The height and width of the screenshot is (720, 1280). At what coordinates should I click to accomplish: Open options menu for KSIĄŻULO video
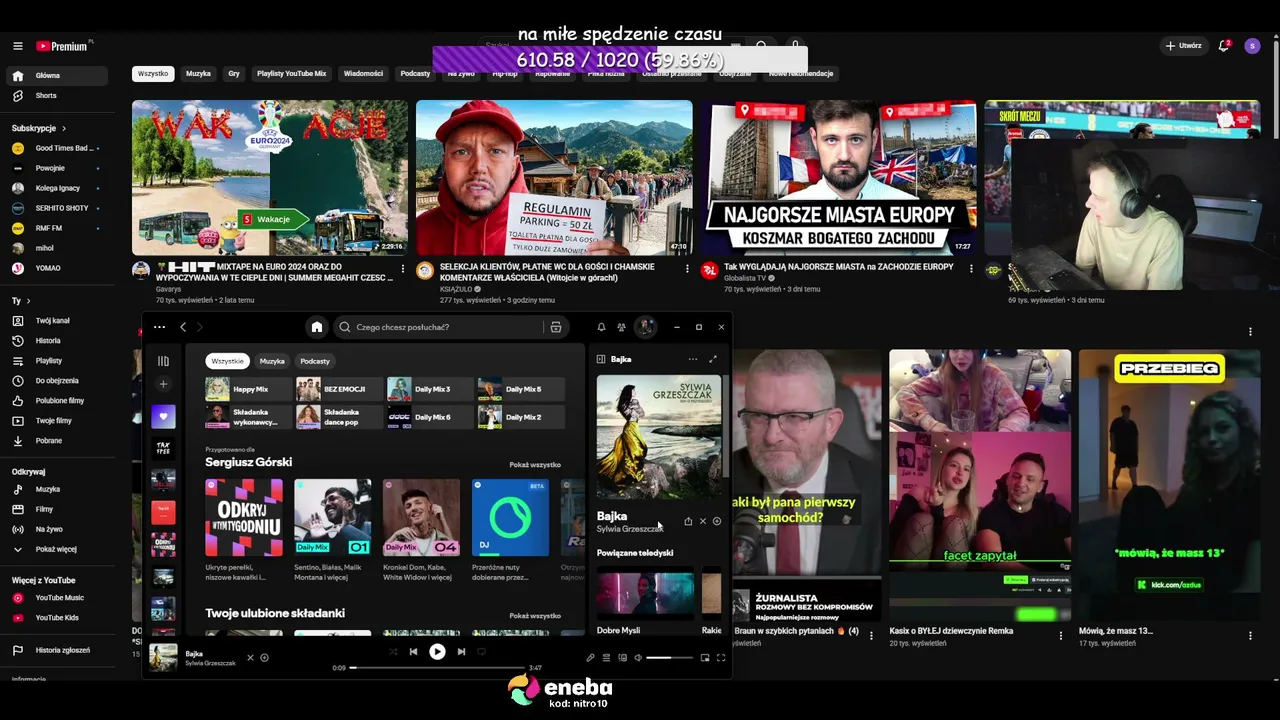(687, 269)
